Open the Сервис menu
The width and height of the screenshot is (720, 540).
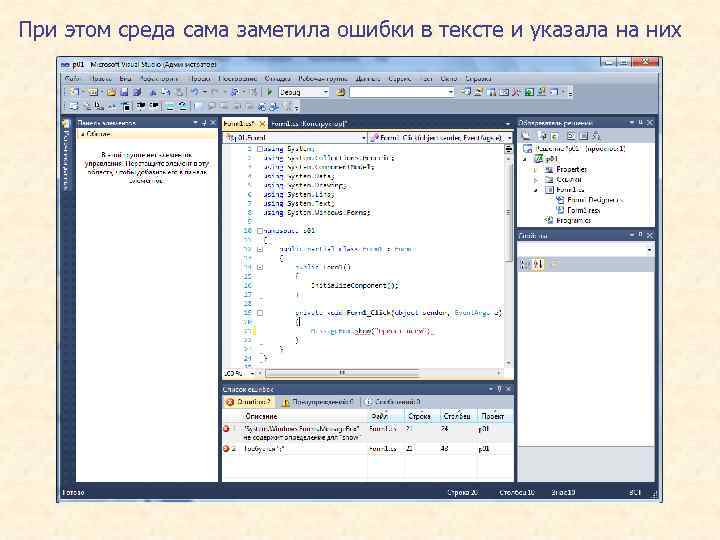click(399, 79)
